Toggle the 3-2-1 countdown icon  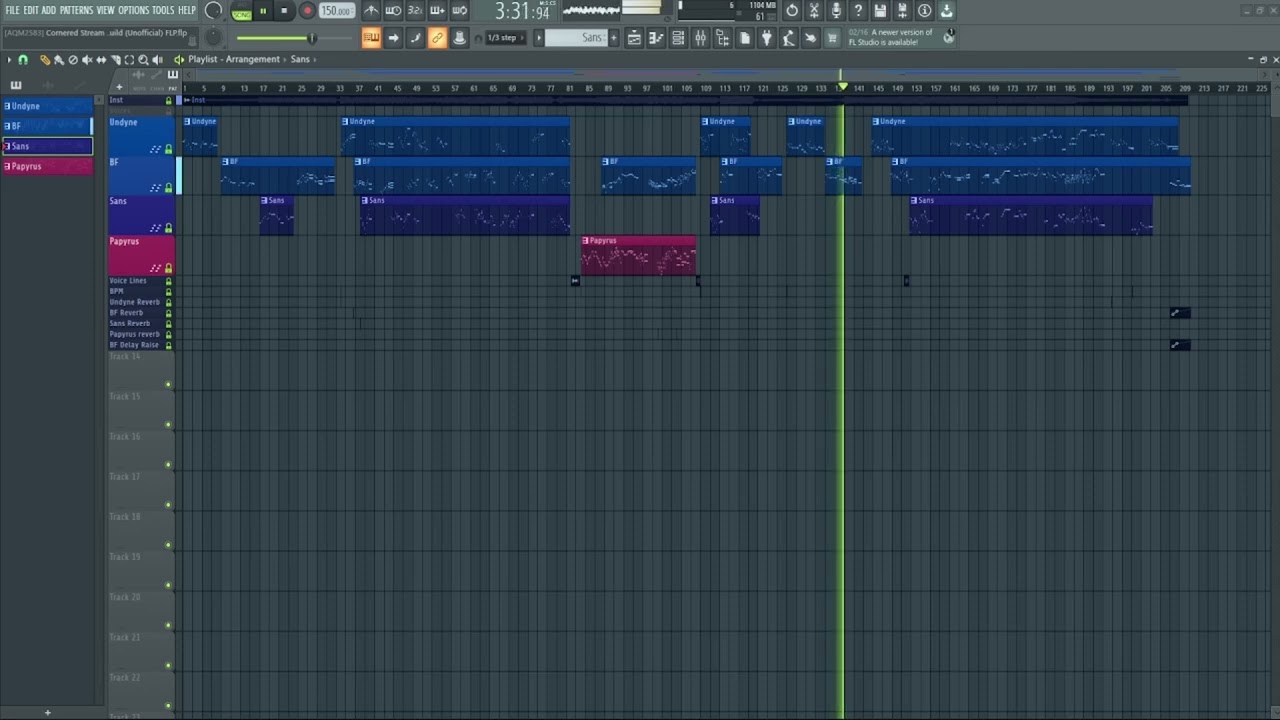[415, 11]
